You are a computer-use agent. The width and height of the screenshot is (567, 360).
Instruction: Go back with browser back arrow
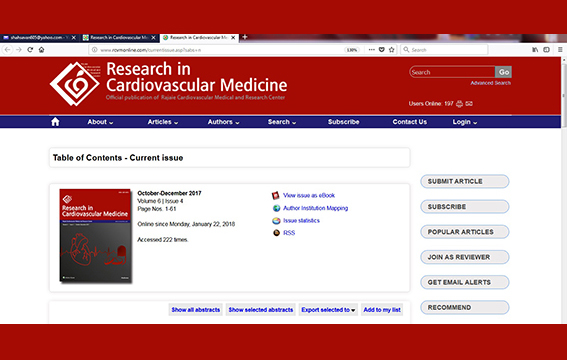click(8, 50)
